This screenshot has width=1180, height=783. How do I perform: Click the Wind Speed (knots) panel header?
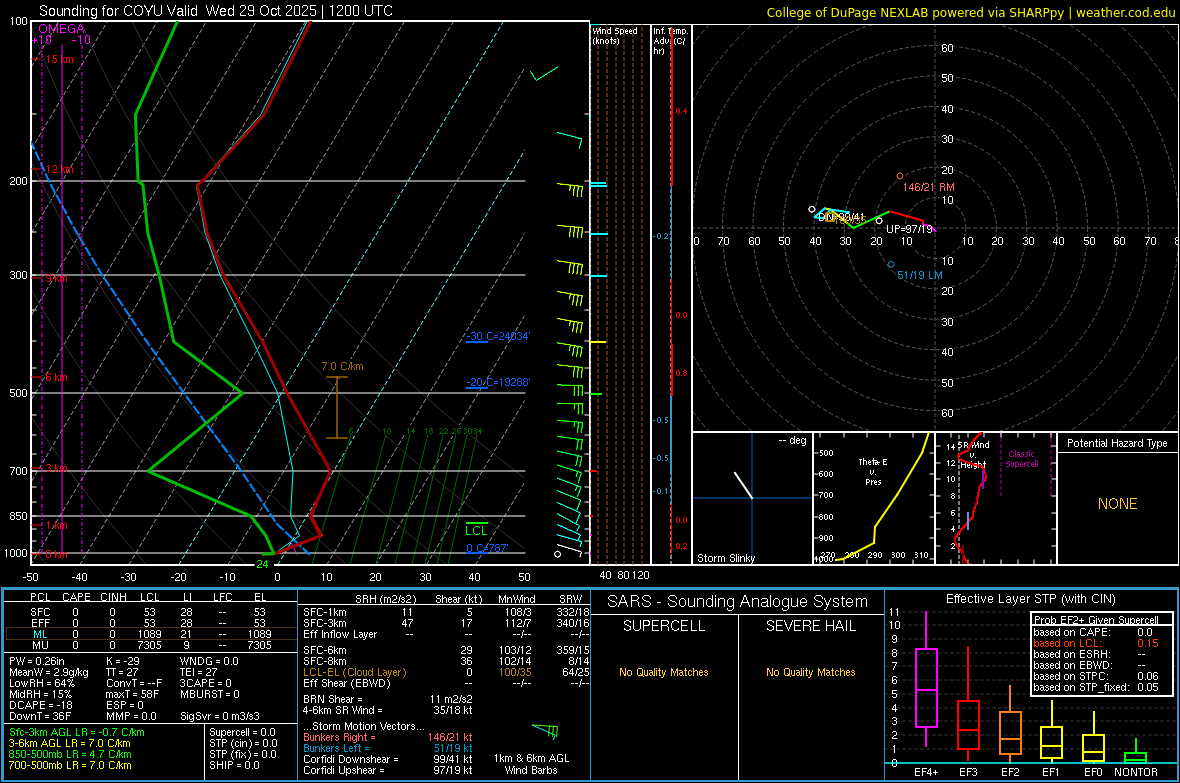tap(615, 35)
